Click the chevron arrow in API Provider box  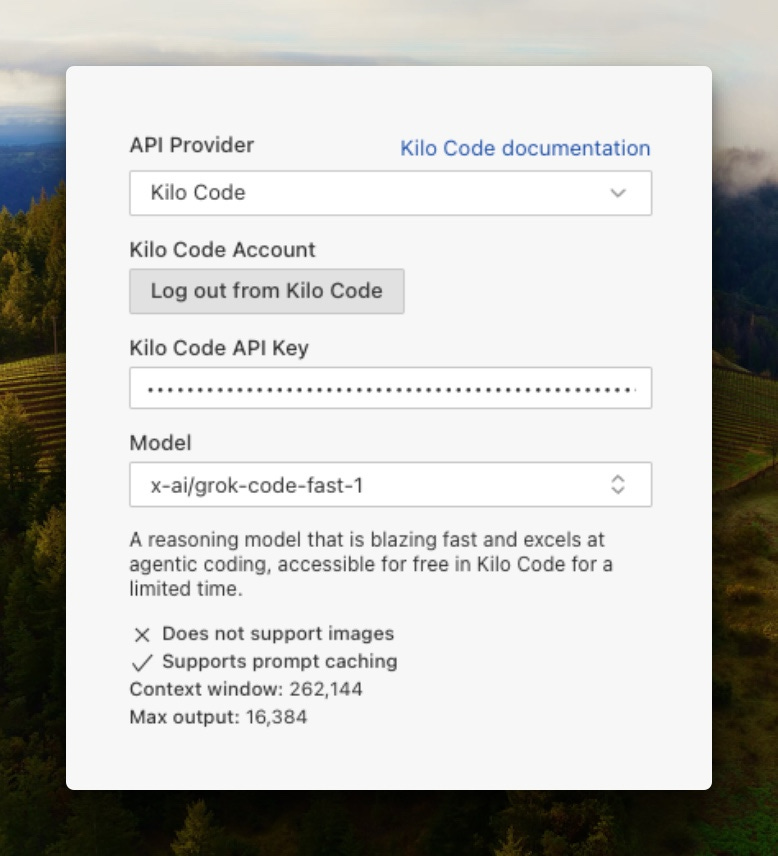click(618, 193)
